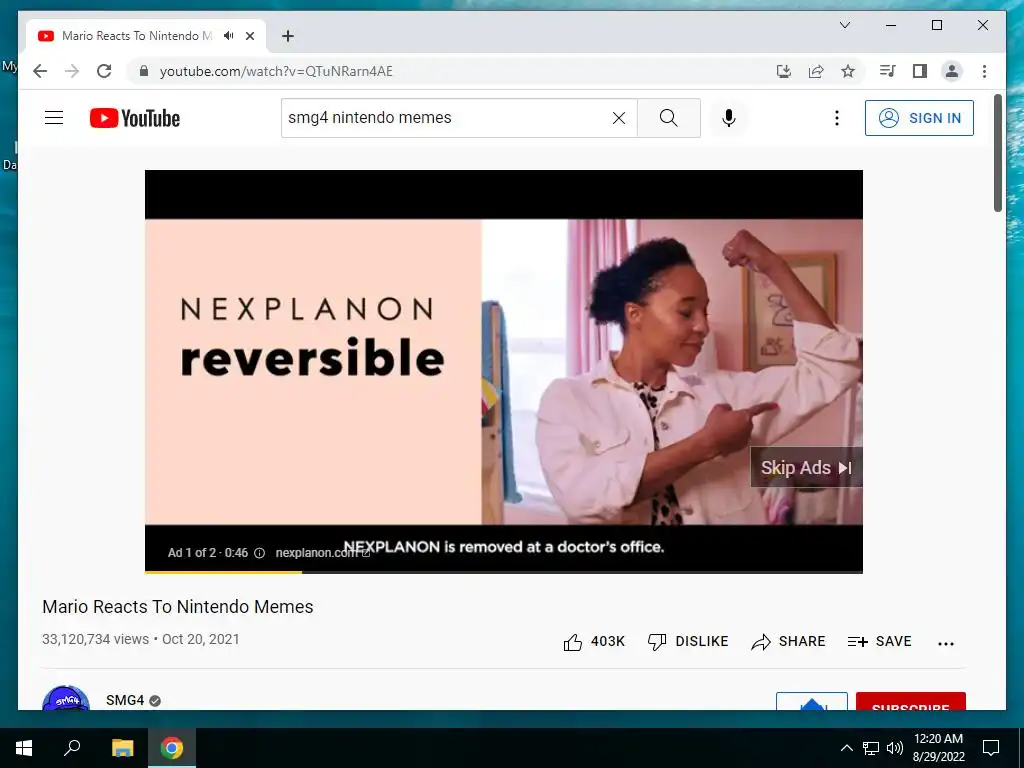Close the Mario Reacts To Nintendo tab

tap(250, 36)
